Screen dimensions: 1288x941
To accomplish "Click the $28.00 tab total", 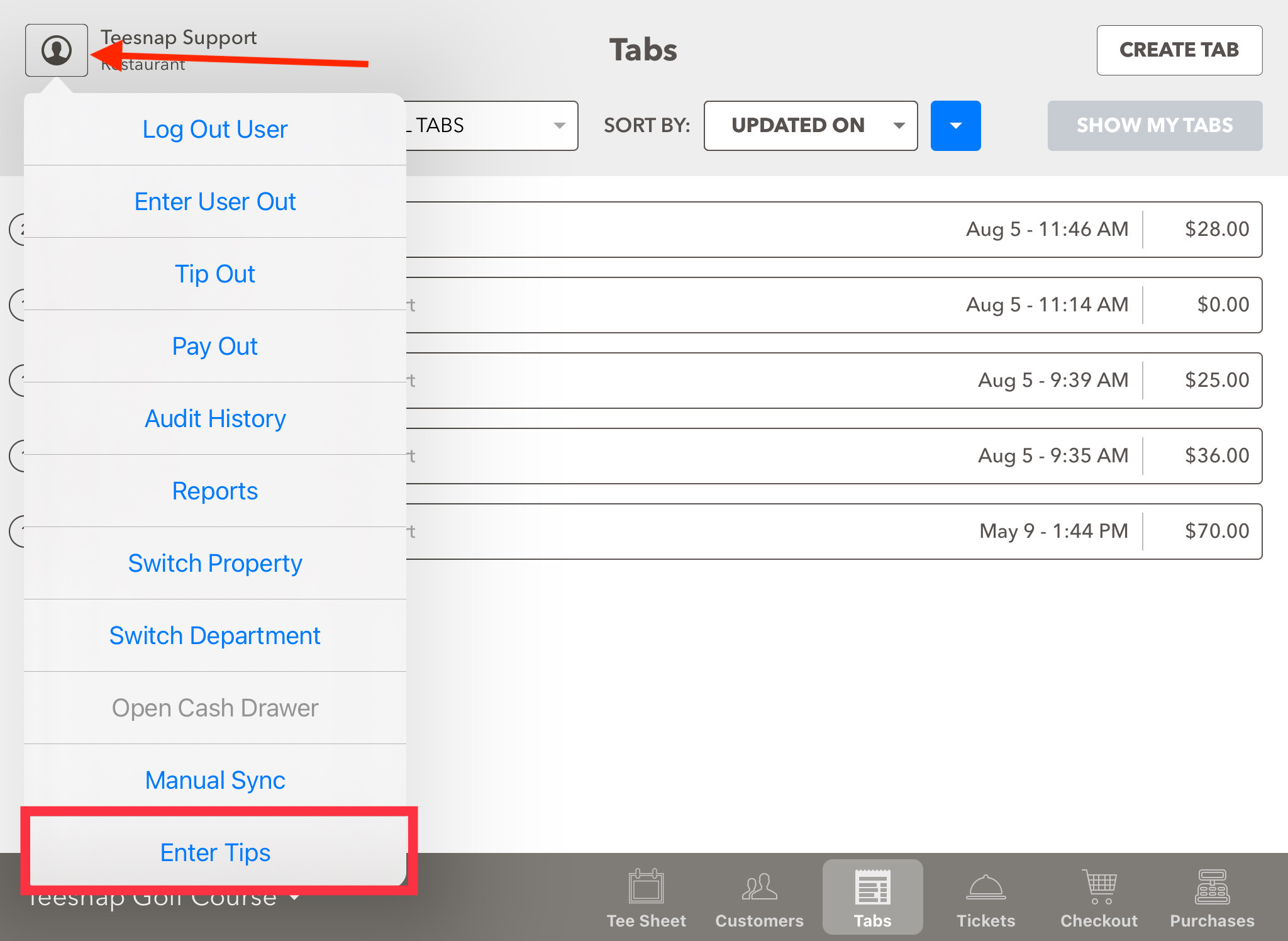I will point(1217,229).
